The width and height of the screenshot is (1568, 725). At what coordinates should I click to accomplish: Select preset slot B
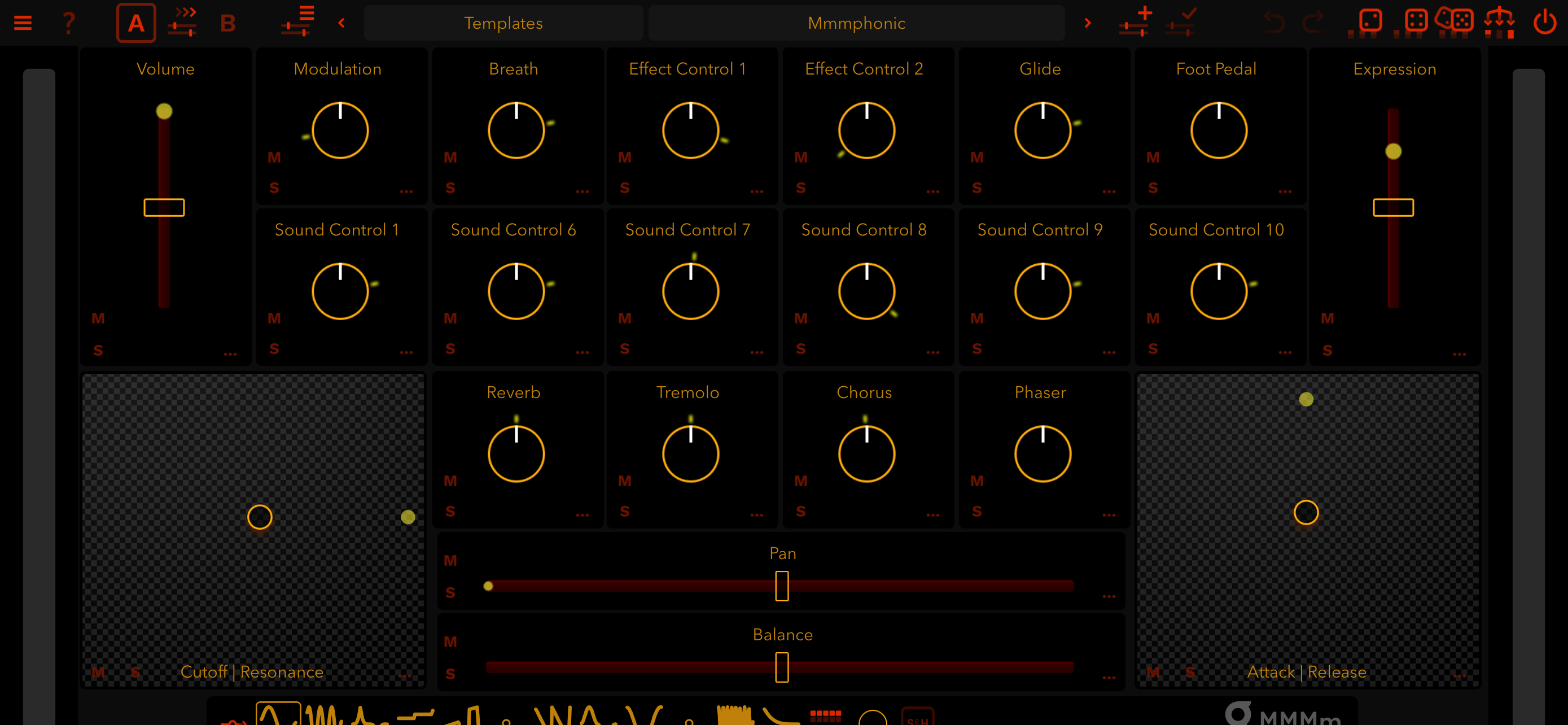[x=227, y=23]
